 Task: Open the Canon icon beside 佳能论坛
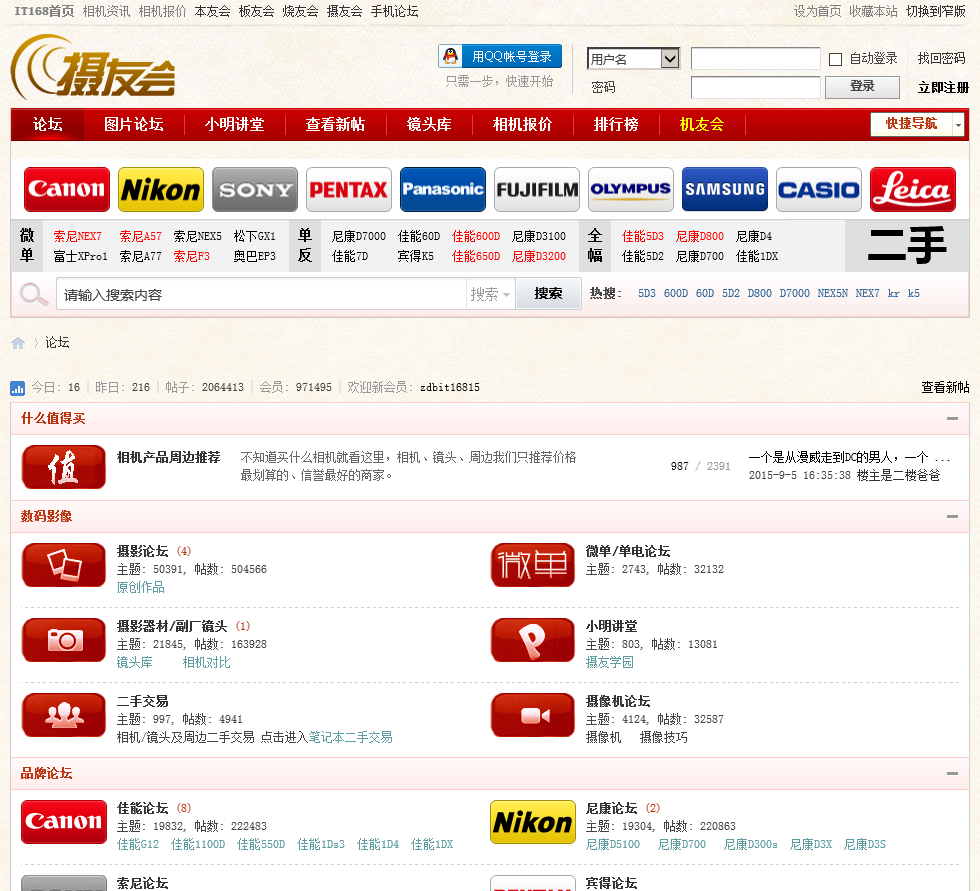pyautogui.click(x=64, y=822)
